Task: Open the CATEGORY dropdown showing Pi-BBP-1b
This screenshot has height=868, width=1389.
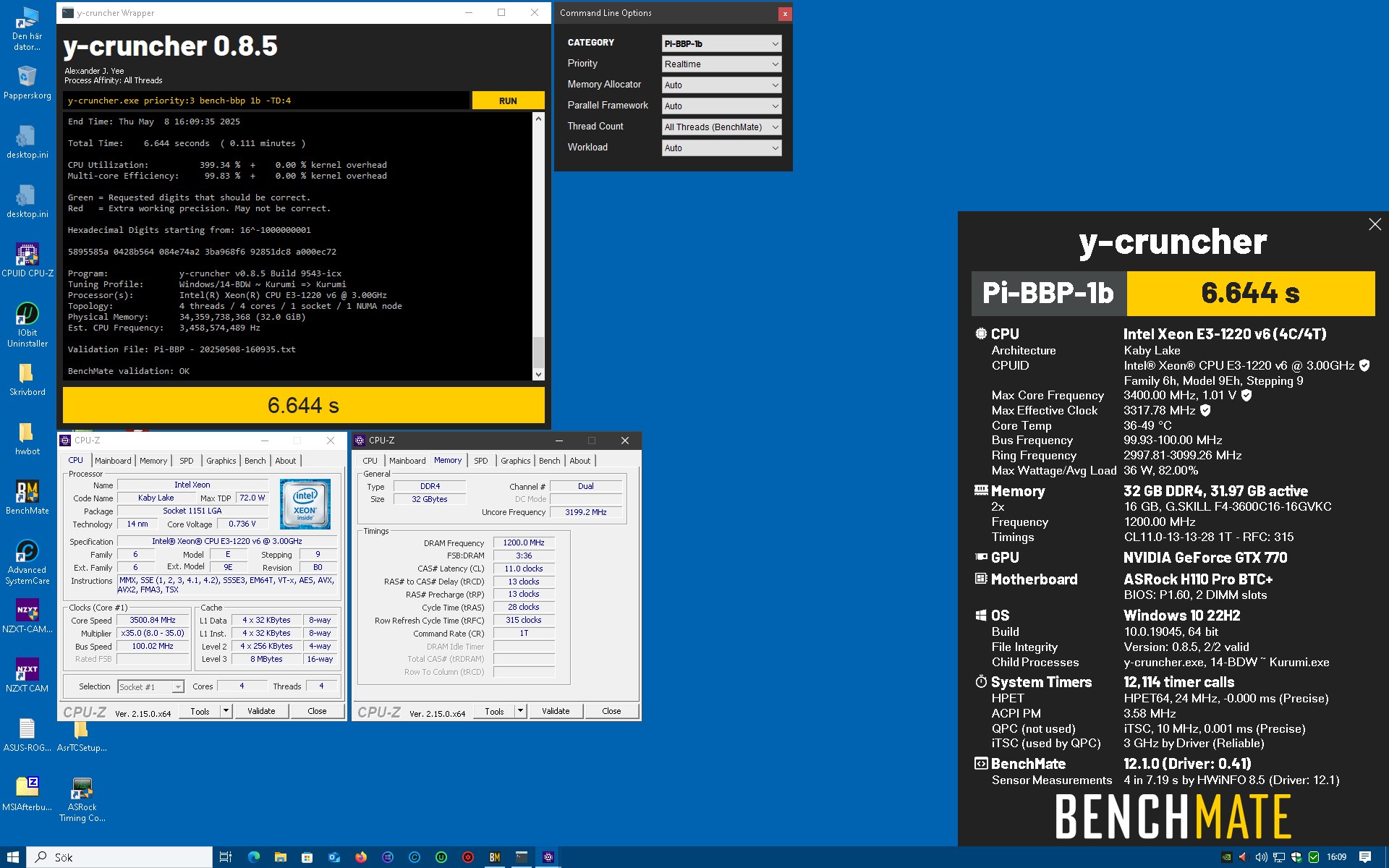Action: coord(721,43)
